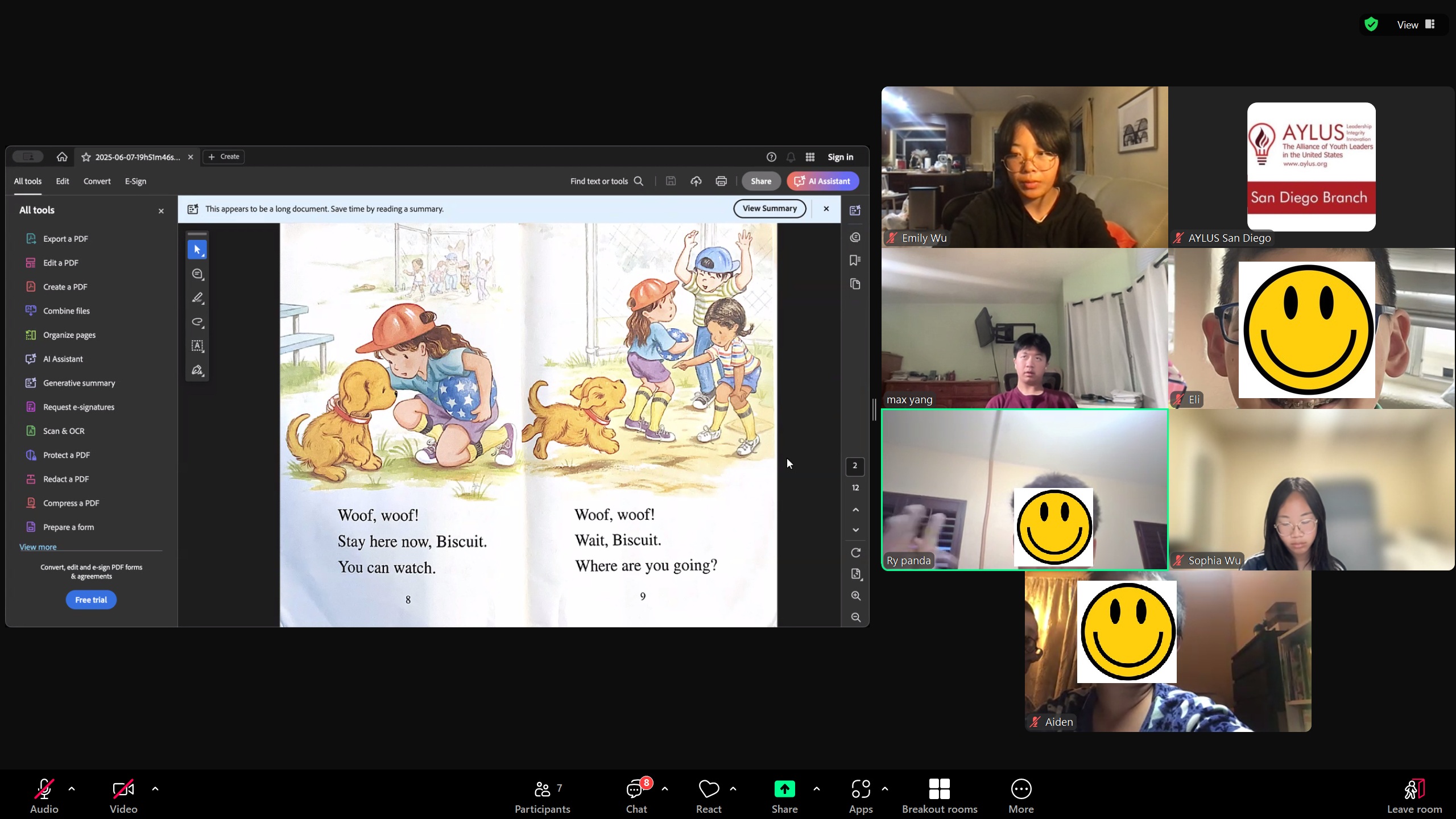Switch to the All tools tab
The width and height of the screenshot is (1456, 819).
pos(28,181)
